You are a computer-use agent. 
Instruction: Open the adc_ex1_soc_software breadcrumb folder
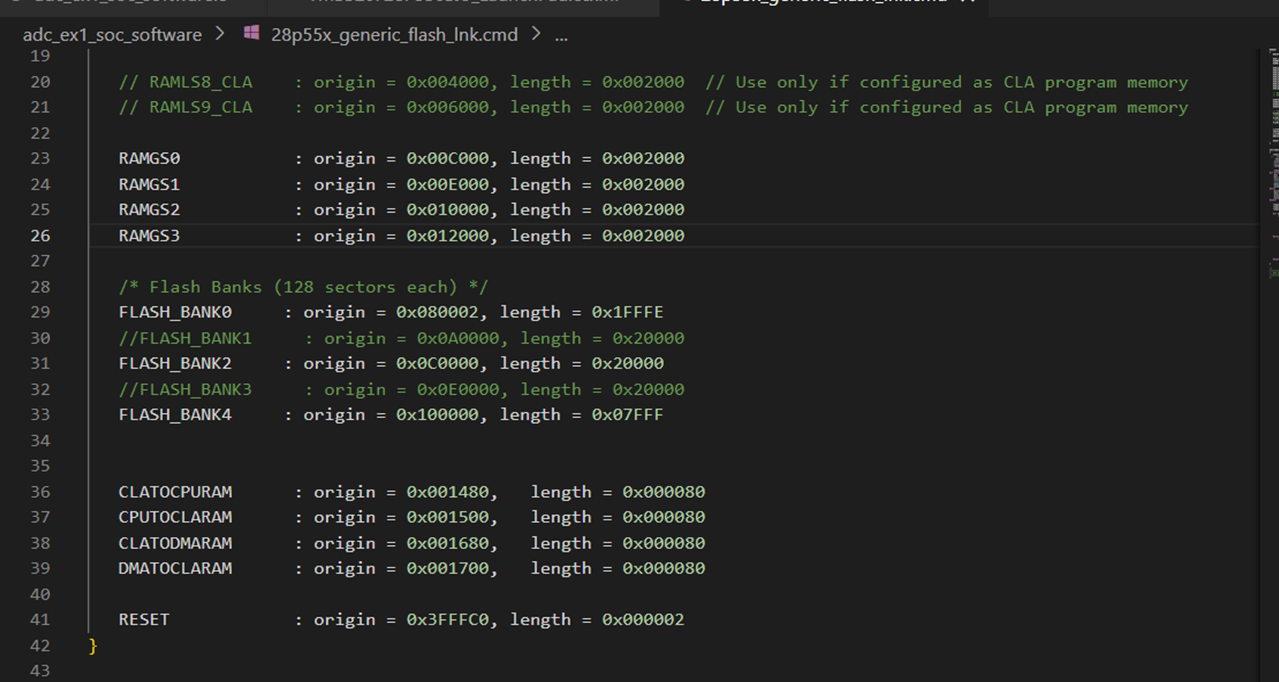click(111, 35)
